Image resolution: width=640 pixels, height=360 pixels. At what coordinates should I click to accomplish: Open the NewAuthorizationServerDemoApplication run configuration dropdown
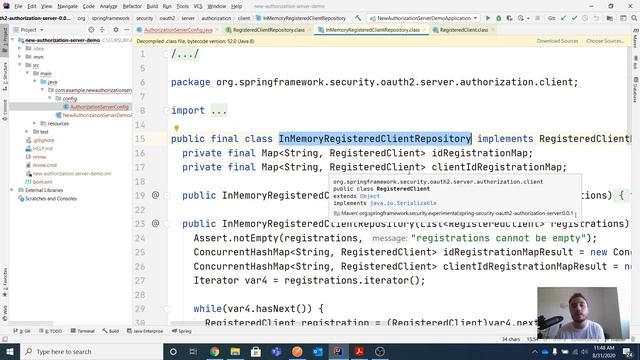coord(424,18)
